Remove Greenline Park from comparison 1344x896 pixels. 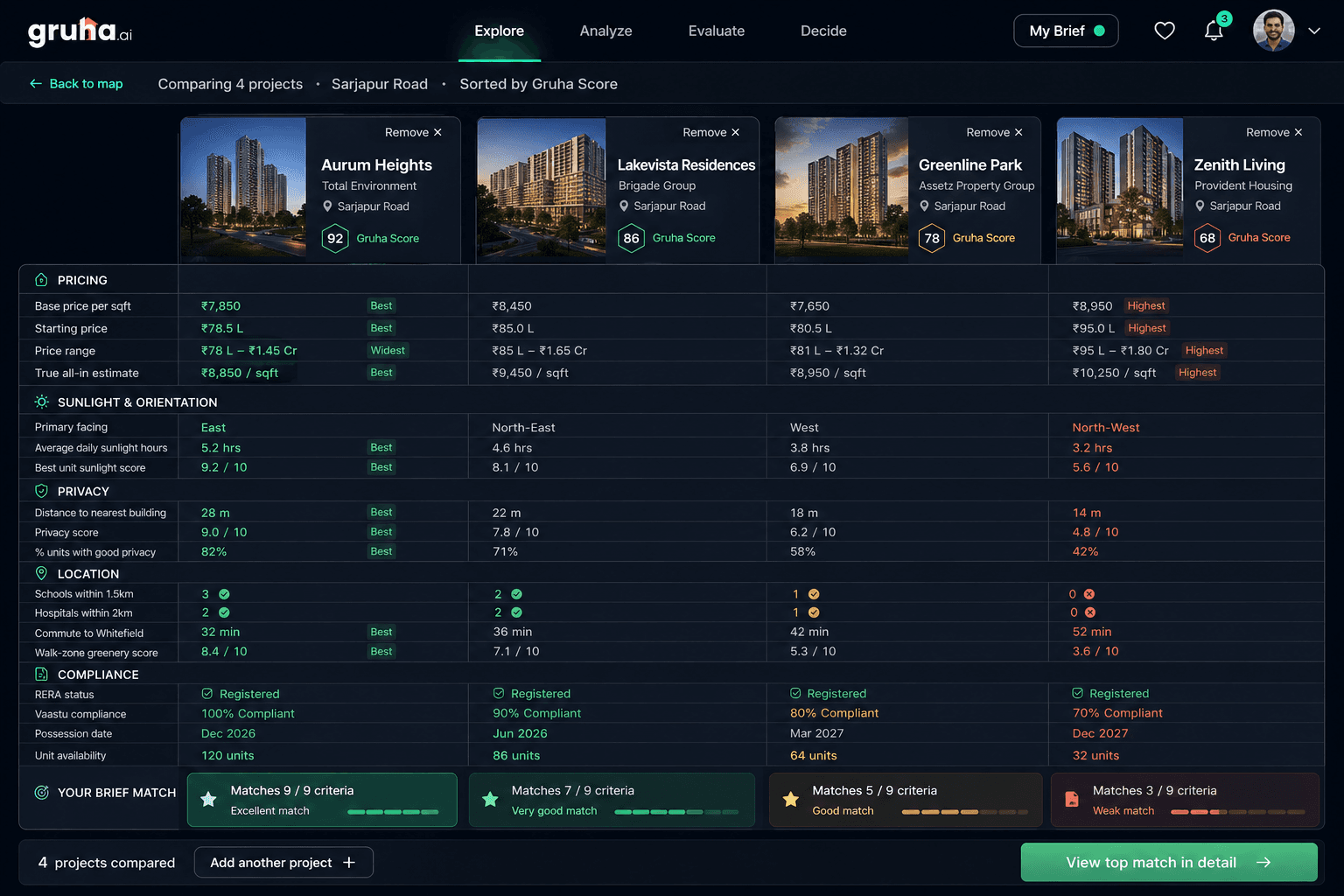[x=994, y=132]
